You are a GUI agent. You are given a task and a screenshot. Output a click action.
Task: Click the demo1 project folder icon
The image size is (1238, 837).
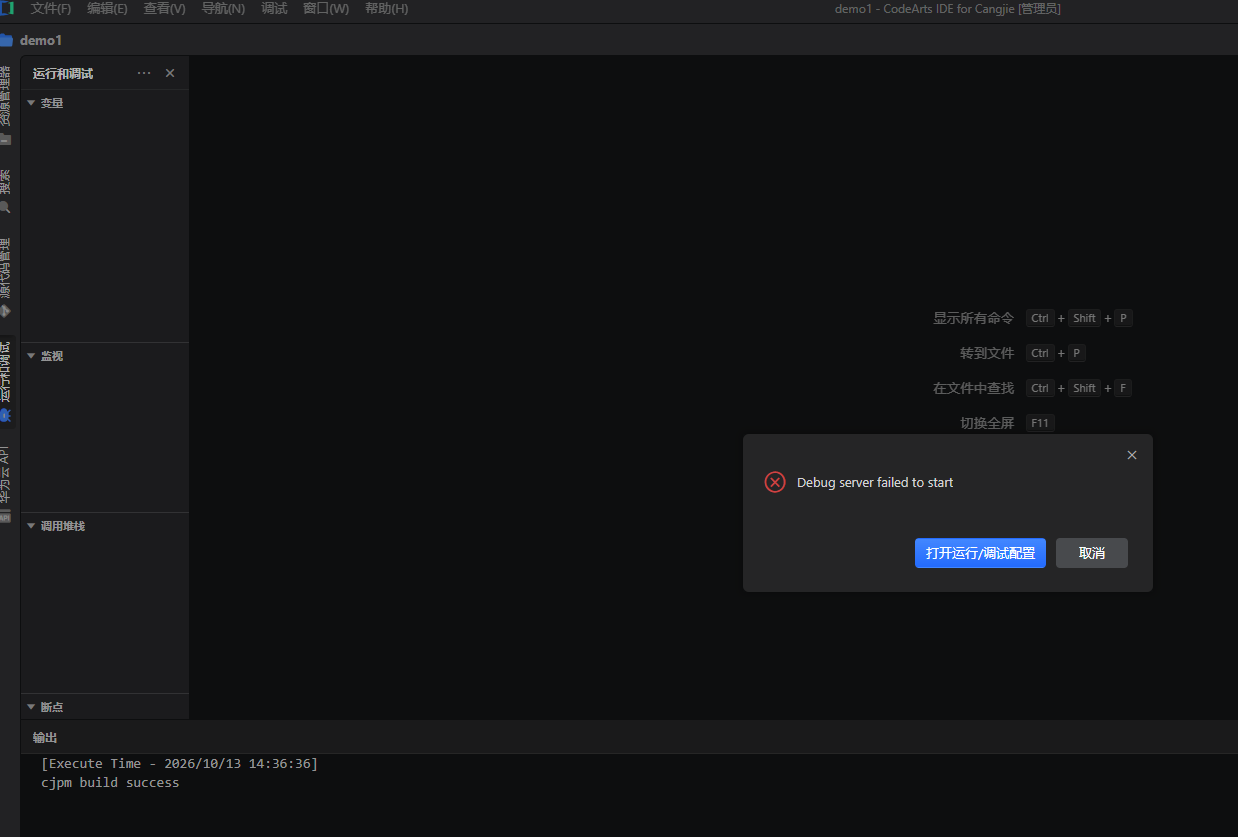6,40
